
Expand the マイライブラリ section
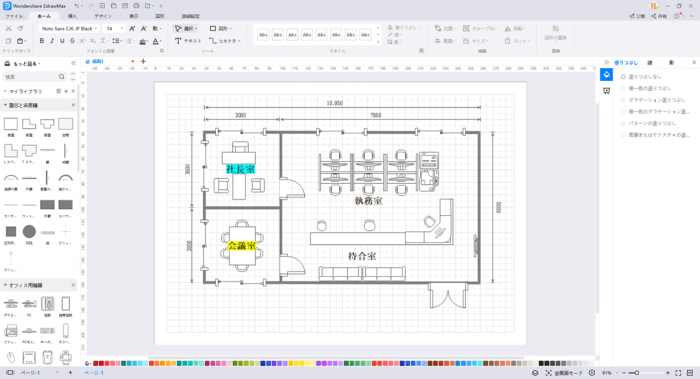click(5, 91)
